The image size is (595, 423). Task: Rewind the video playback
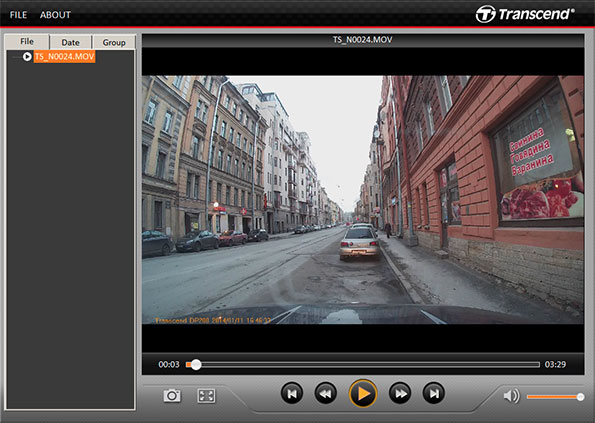(x=326, y=393)
